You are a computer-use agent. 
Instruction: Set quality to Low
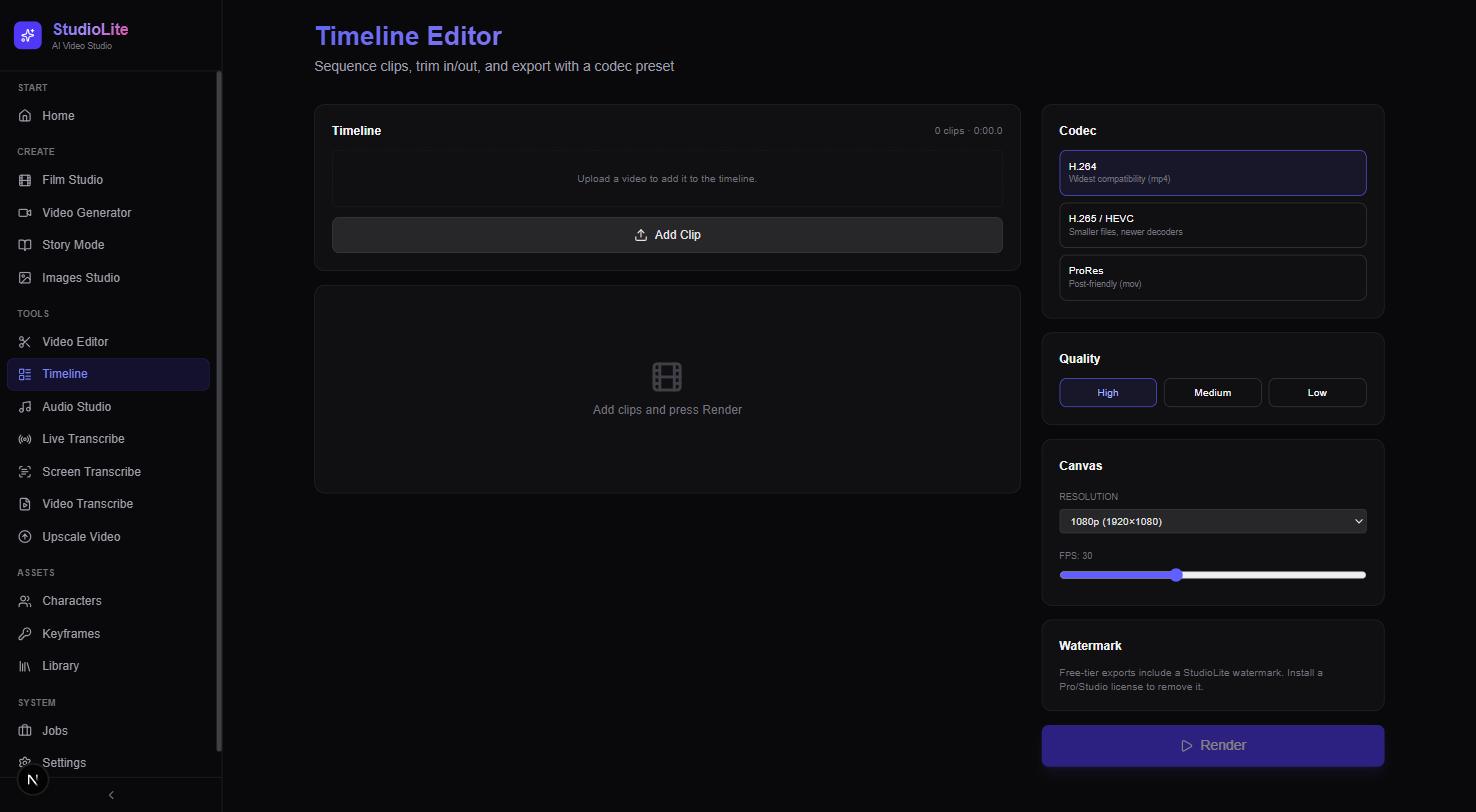click(1317, 393)
